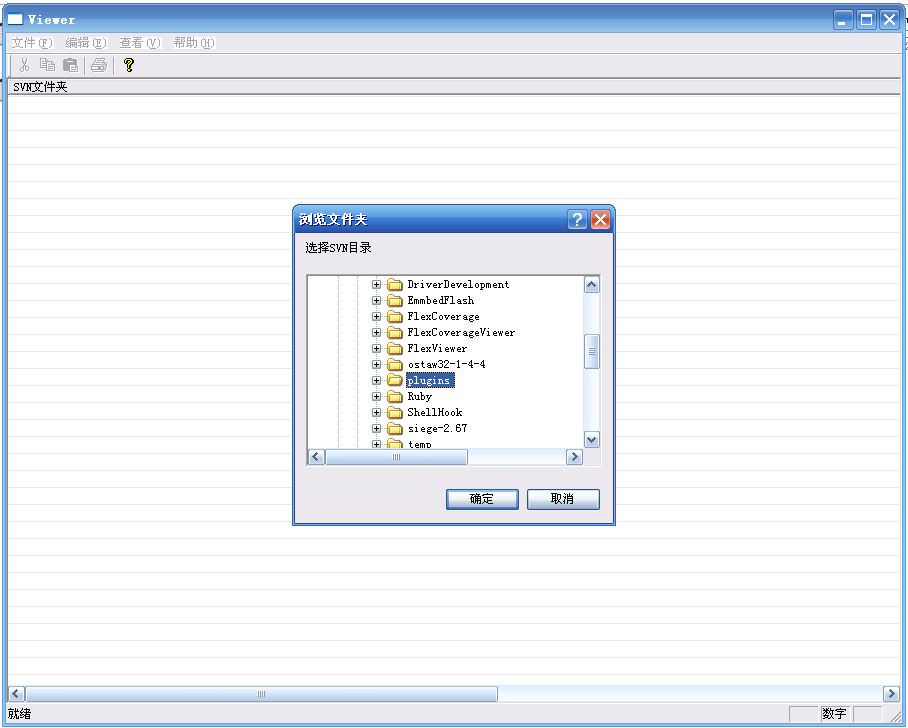Close the 浏览文件夹 dialog with red X

coord(600,220)
